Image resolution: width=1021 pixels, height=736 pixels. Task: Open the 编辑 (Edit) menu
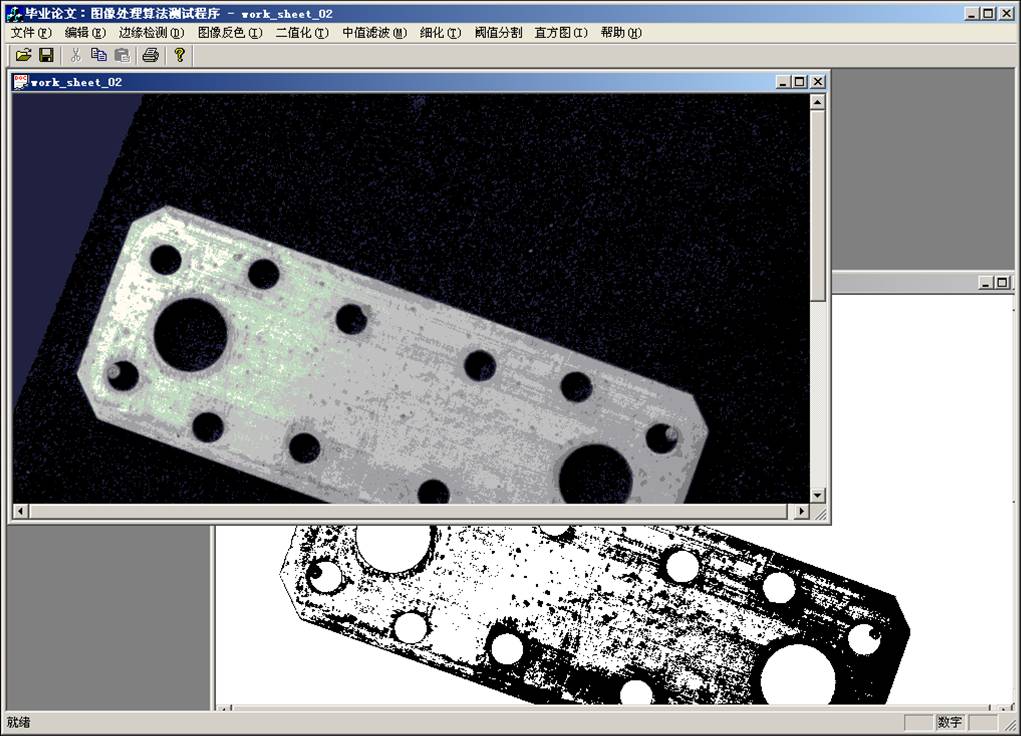(x=84, y=33)
